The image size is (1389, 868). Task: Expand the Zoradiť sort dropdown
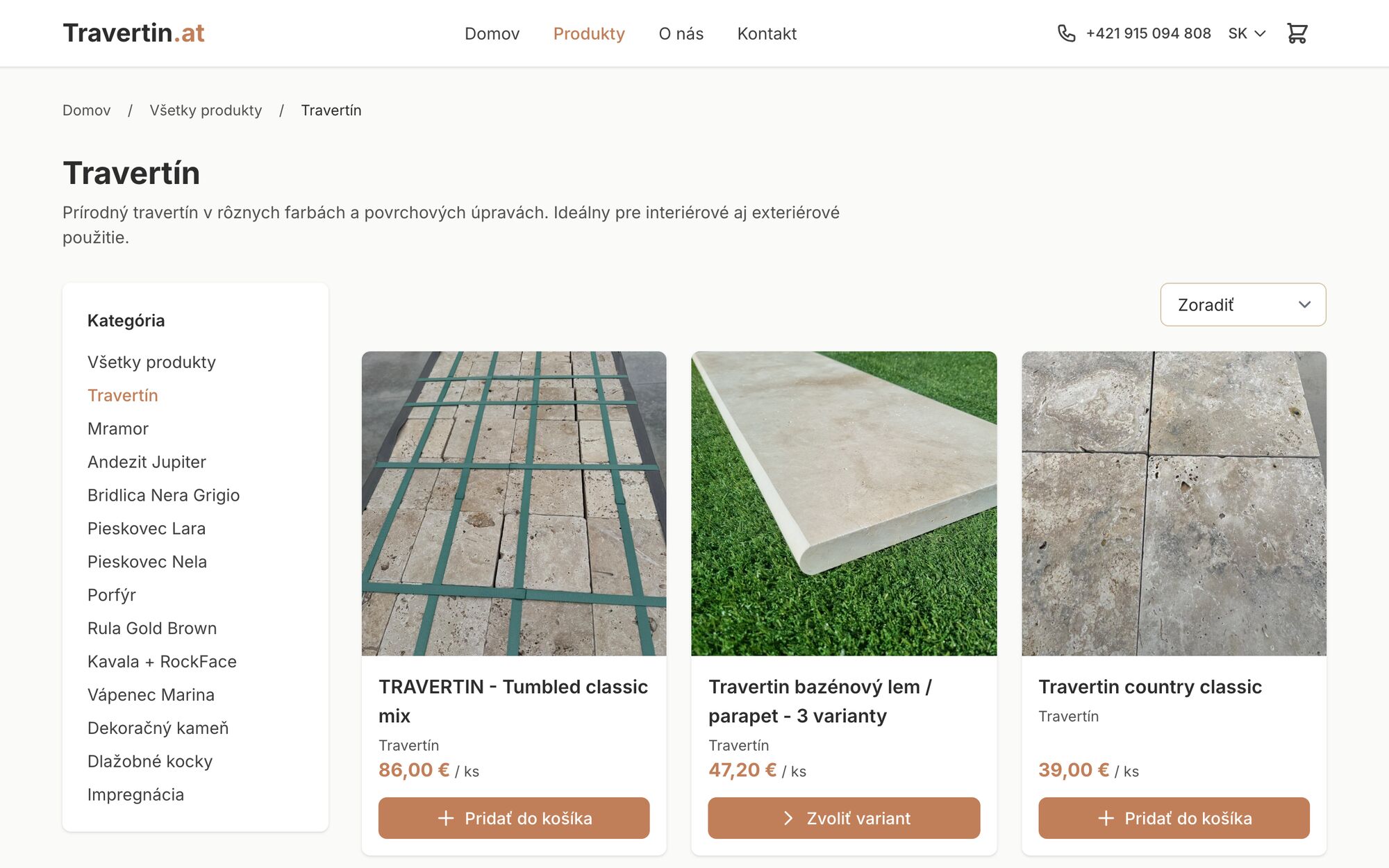1243,304
